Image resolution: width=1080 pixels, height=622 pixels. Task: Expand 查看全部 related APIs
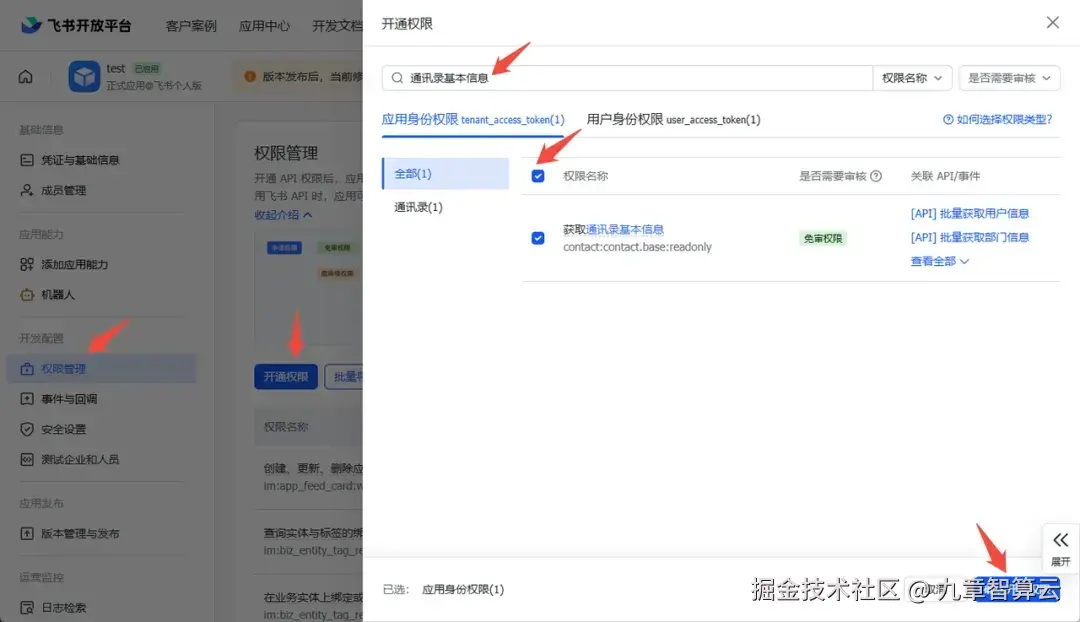coord(939,261)
